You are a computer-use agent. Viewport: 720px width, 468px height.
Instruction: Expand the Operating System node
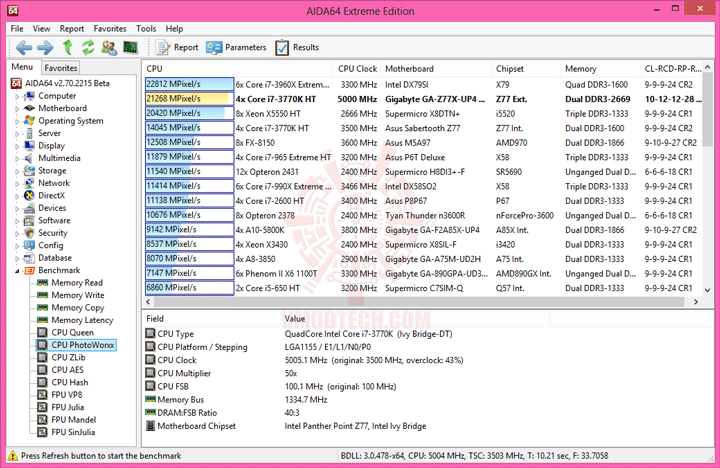click(17, 122)
